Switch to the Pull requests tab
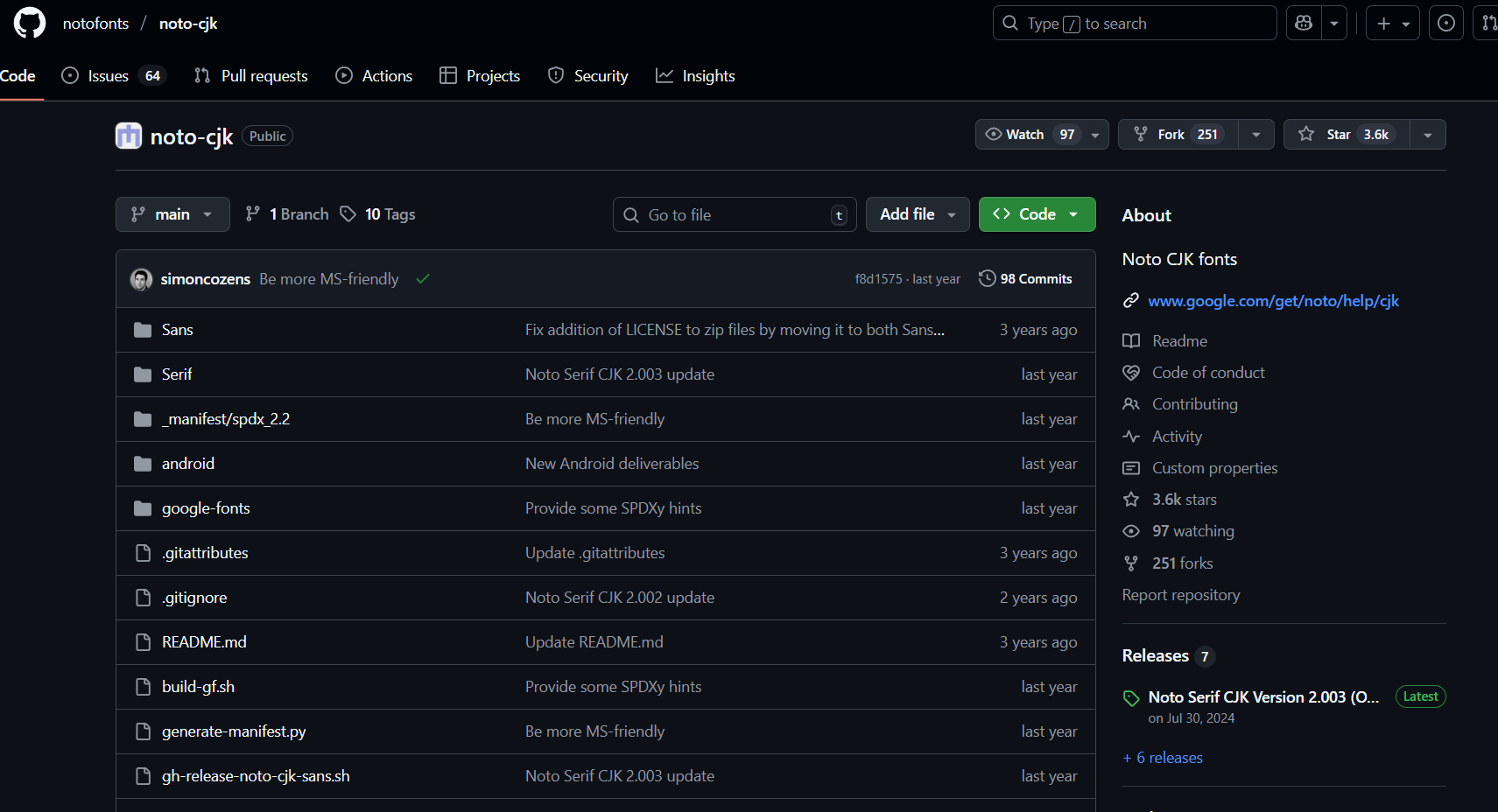 click(x=251, y=76)
